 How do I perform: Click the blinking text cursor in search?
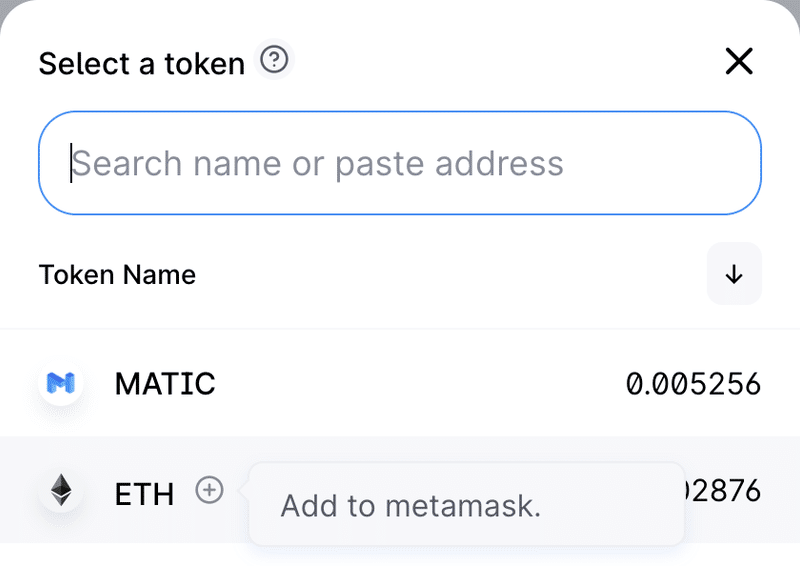[71, 163]
